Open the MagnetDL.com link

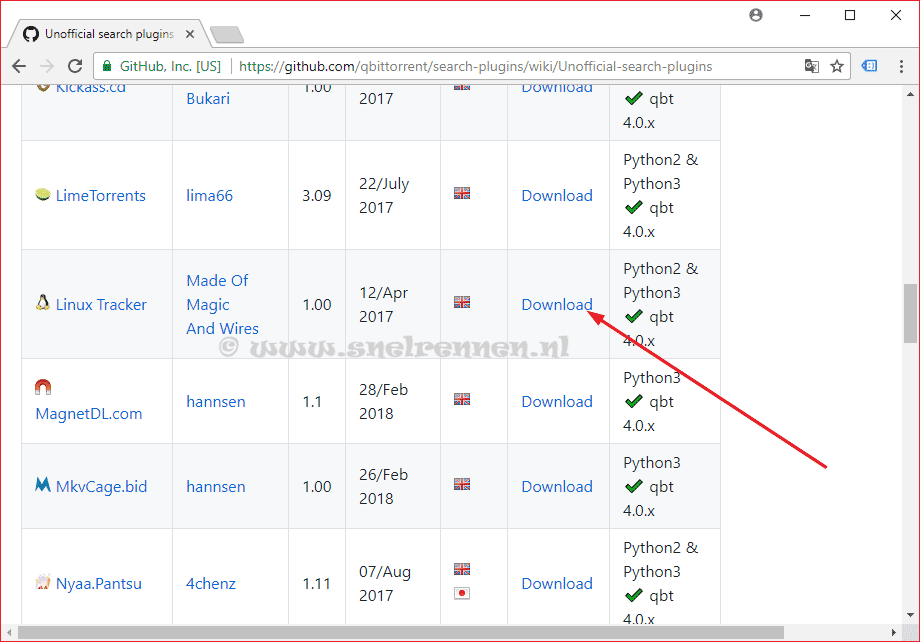tap(89, 414)
